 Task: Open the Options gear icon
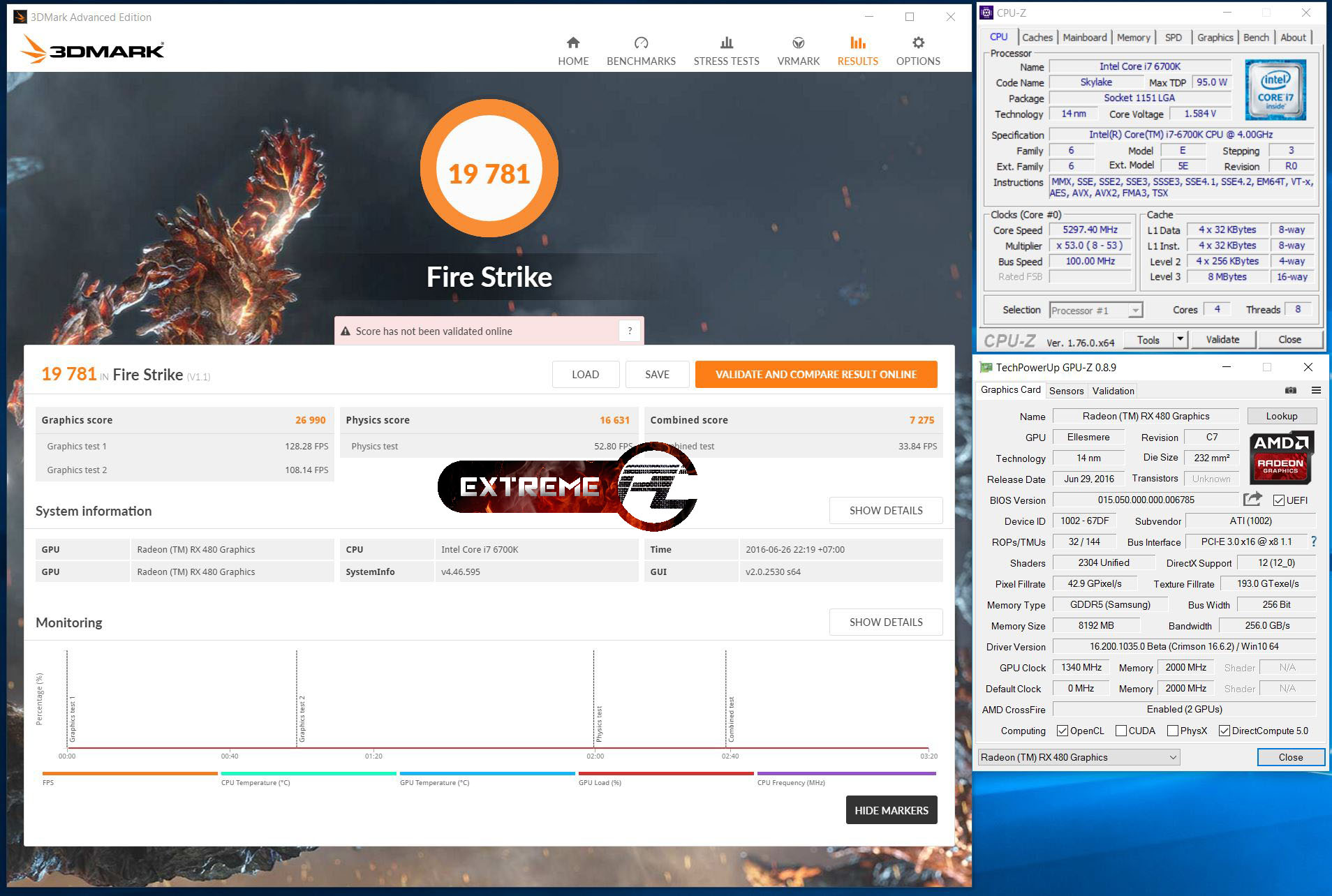[x=918, y=43]
